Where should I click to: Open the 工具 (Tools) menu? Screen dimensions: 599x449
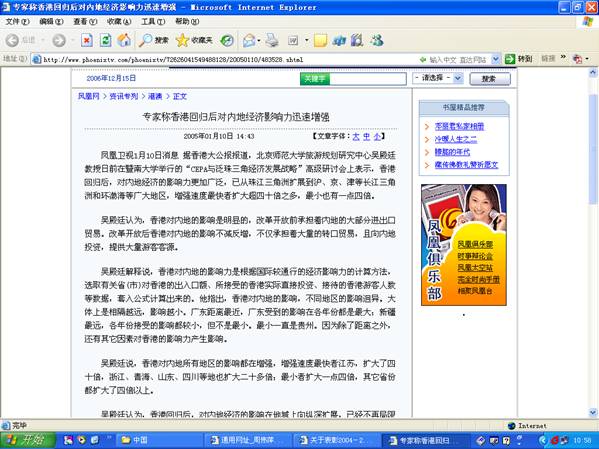[x=153, y=21]
